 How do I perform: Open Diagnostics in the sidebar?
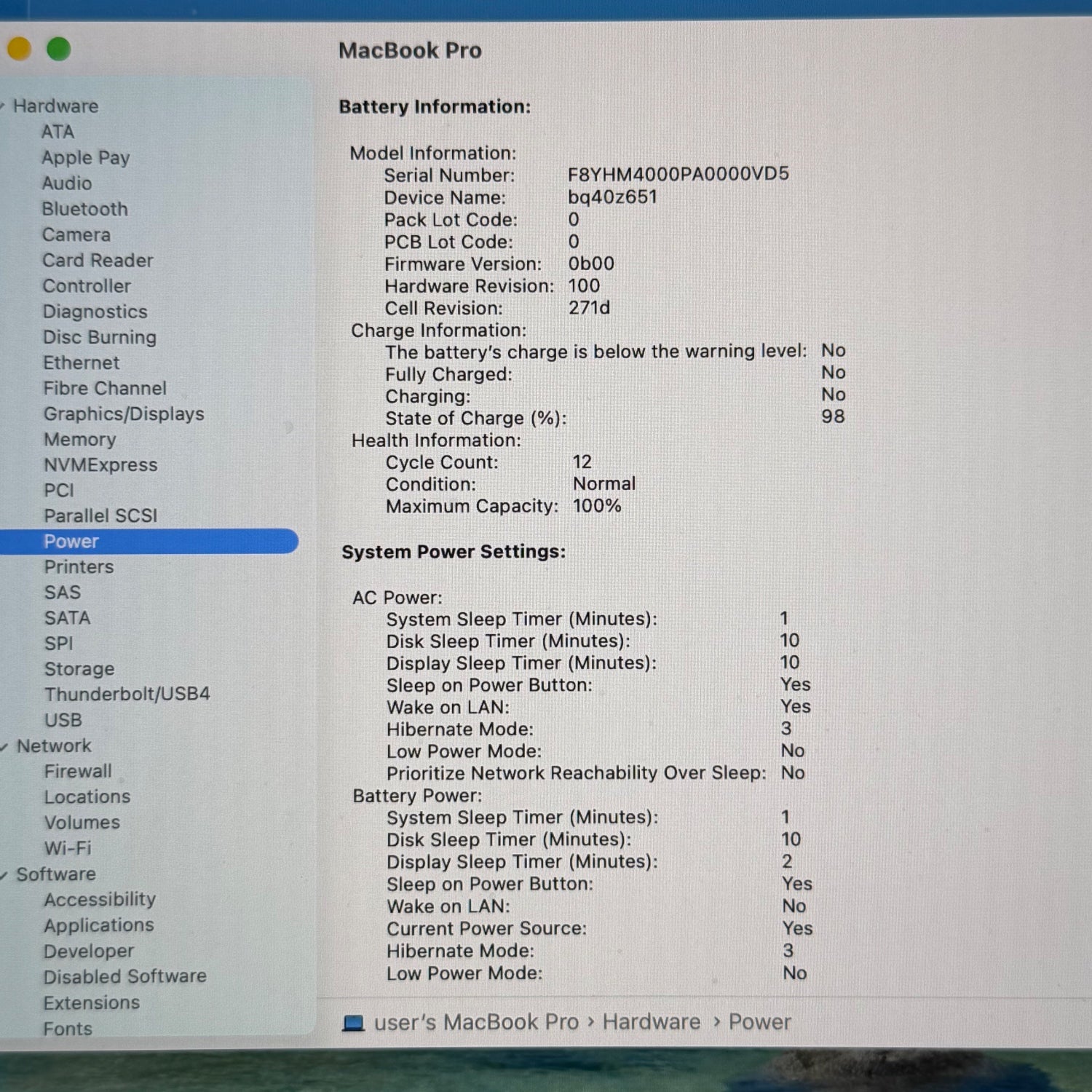pyautogui.click(x=95, y=312)
